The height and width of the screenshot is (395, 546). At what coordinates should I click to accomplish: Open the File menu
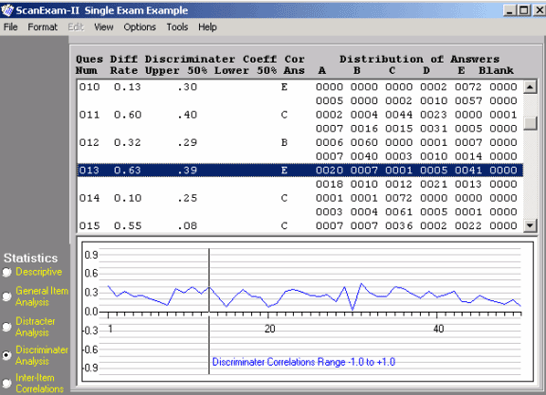pos(10,27)
